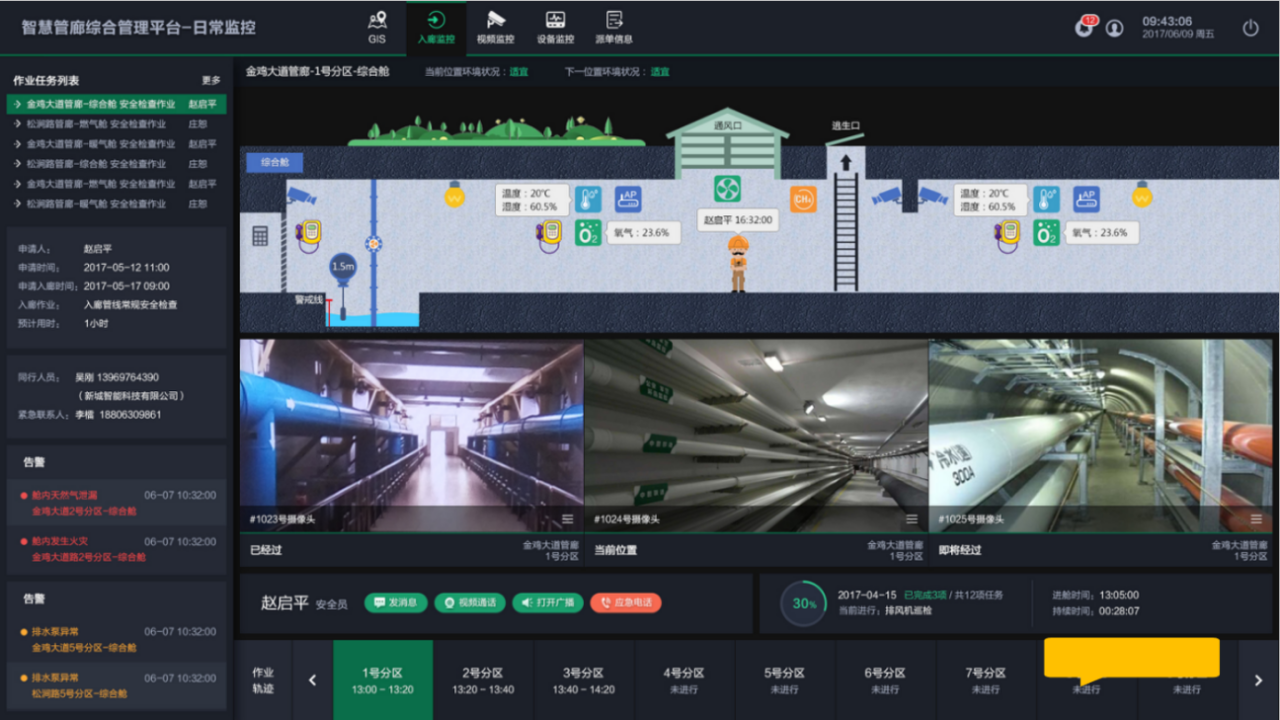This screenshot has height=720, width=1280.
Task: Open the #1023号摄像头 video feed
Action: pos(412,435)
